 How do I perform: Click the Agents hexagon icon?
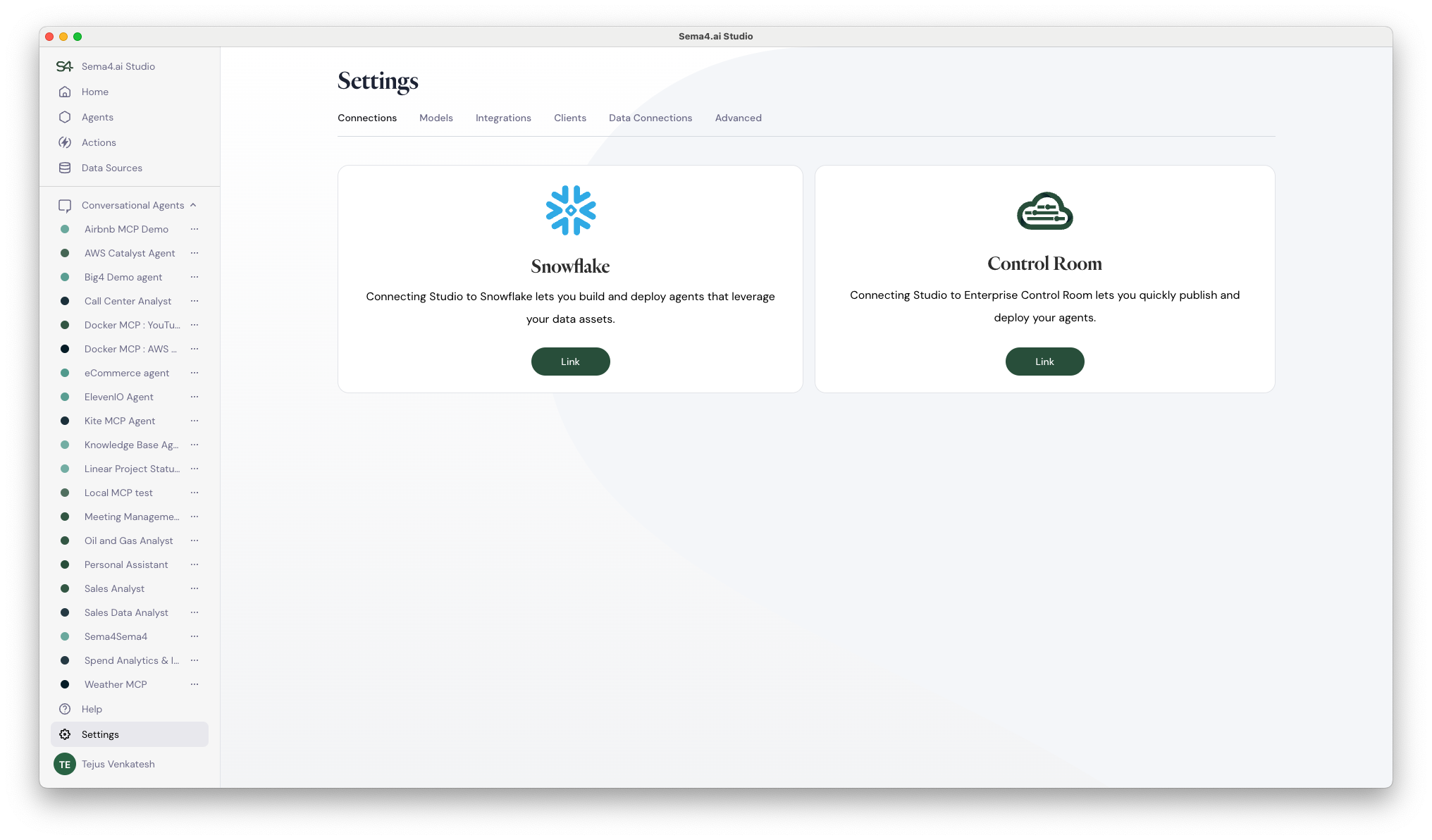[x=65, y=117]
